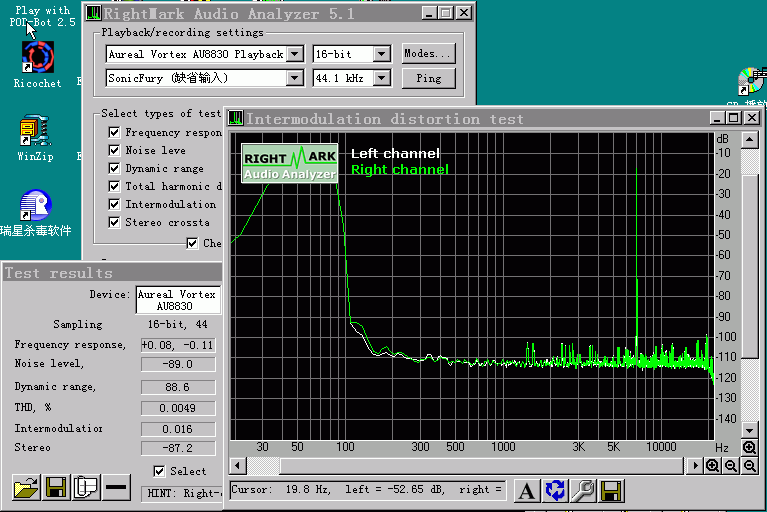Click the Right channel legend label
Viewport: 767px width, 512px height.
click(x=400, y=170)
